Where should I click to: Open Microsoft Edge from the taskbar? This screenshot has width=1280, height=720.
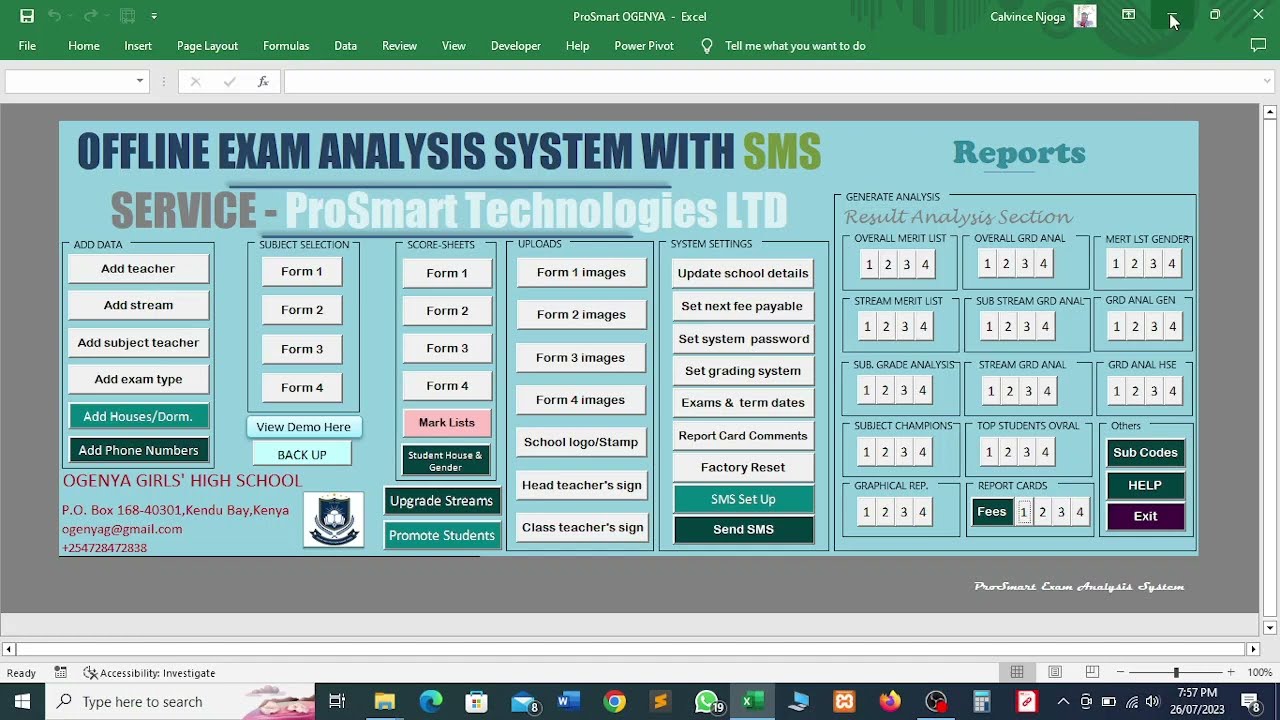[x=431, y=702]
